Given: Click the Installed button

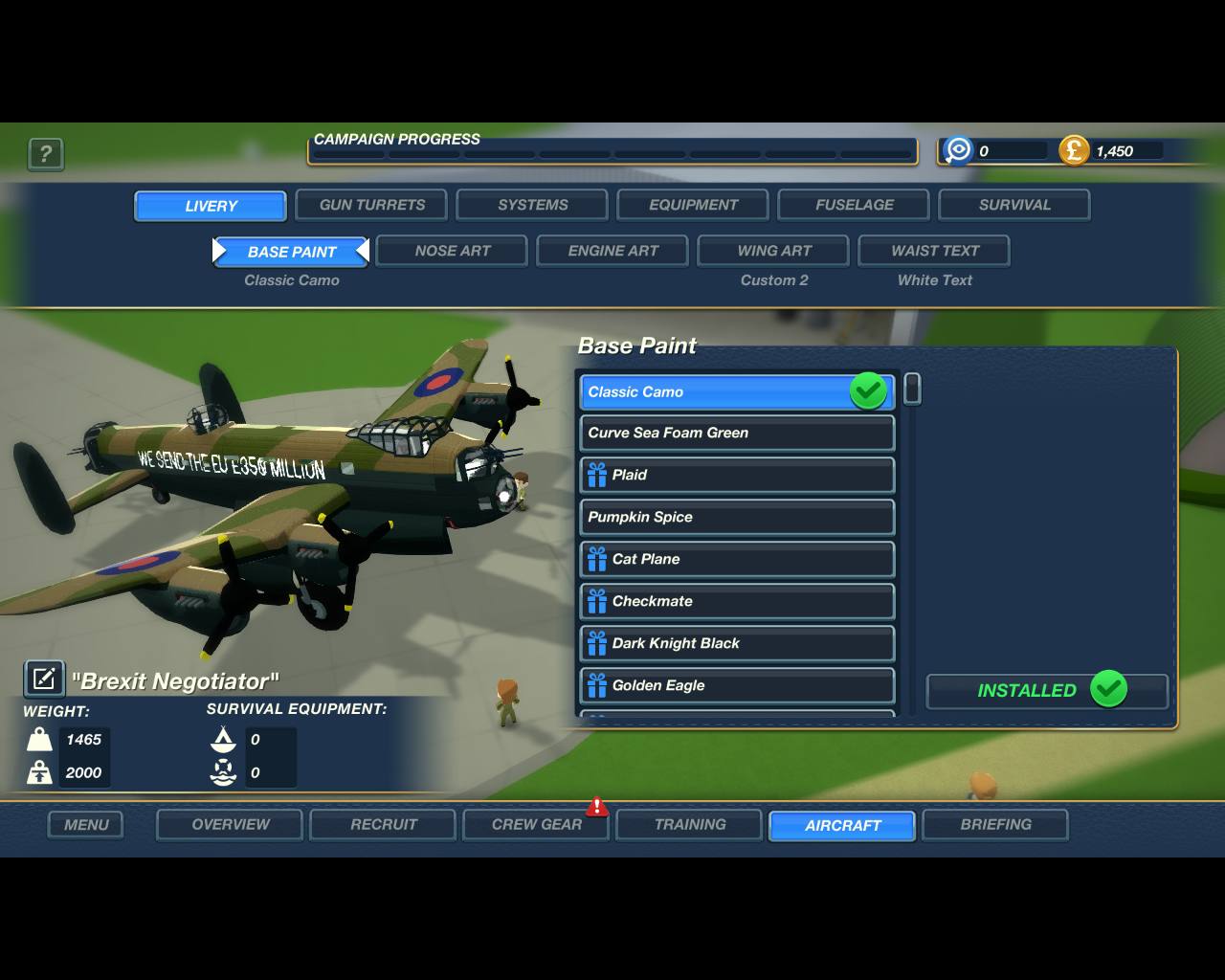Looking at the screenshot, I should (1047, 690).
